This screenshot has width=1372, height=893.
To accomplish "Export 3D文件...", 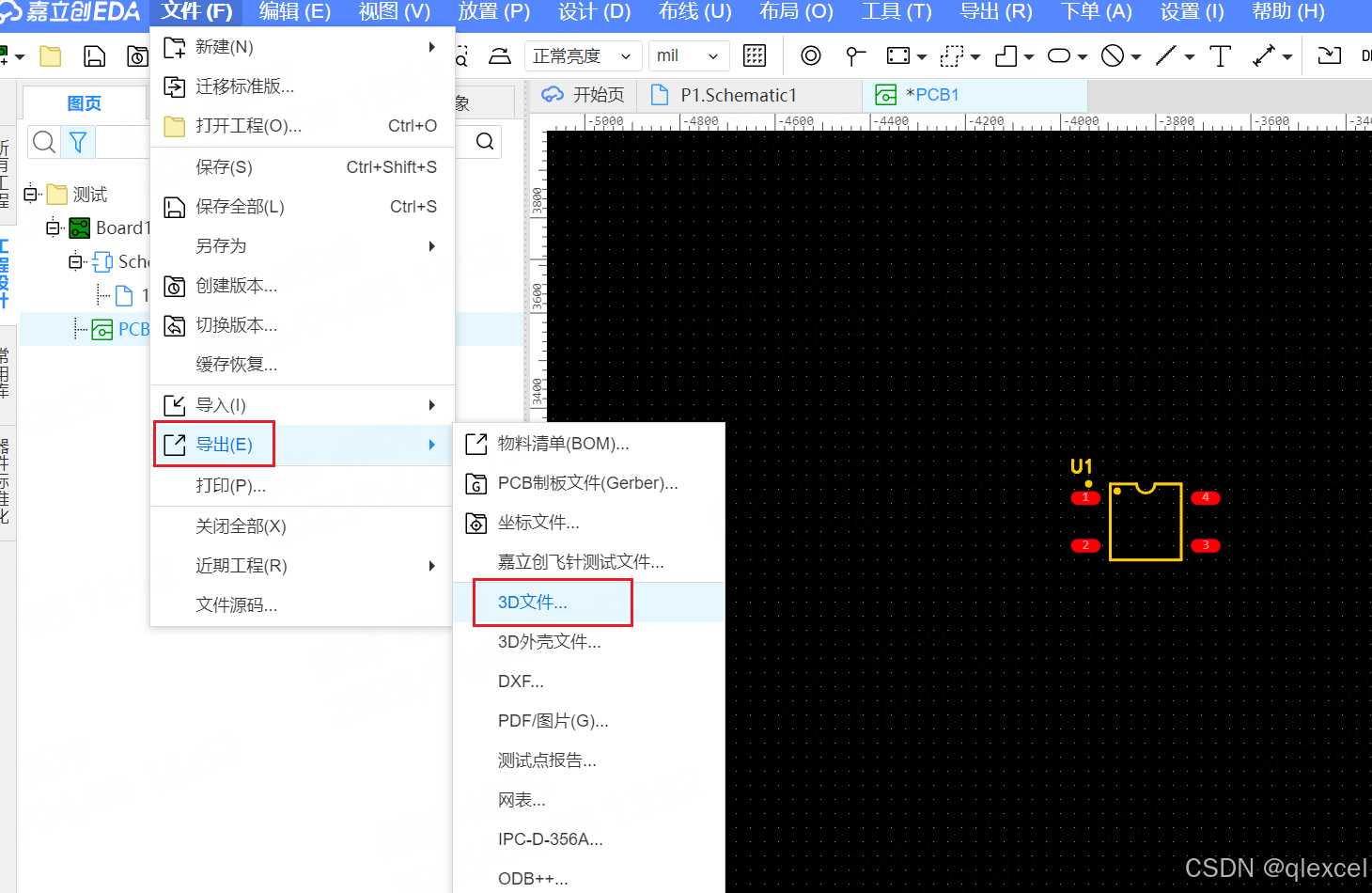I will (589, 603).
